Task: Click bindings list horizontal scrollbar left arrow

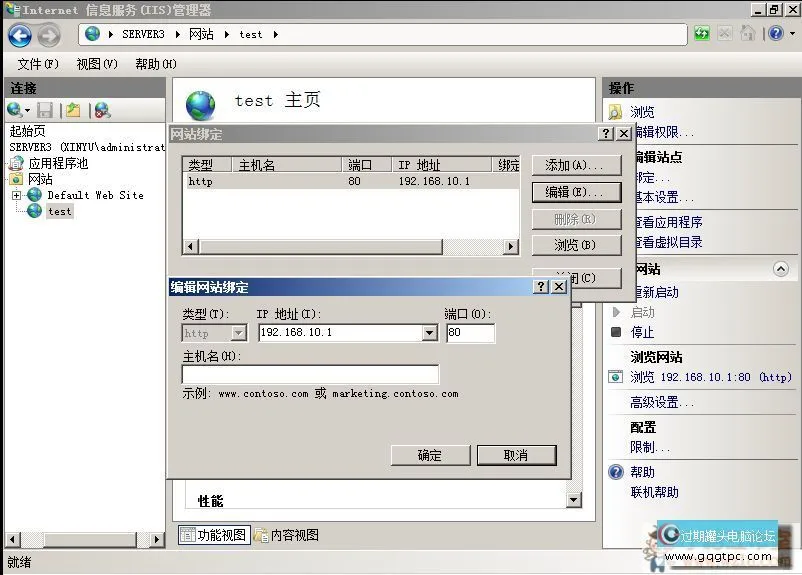Action: click(x=190, y=247)
